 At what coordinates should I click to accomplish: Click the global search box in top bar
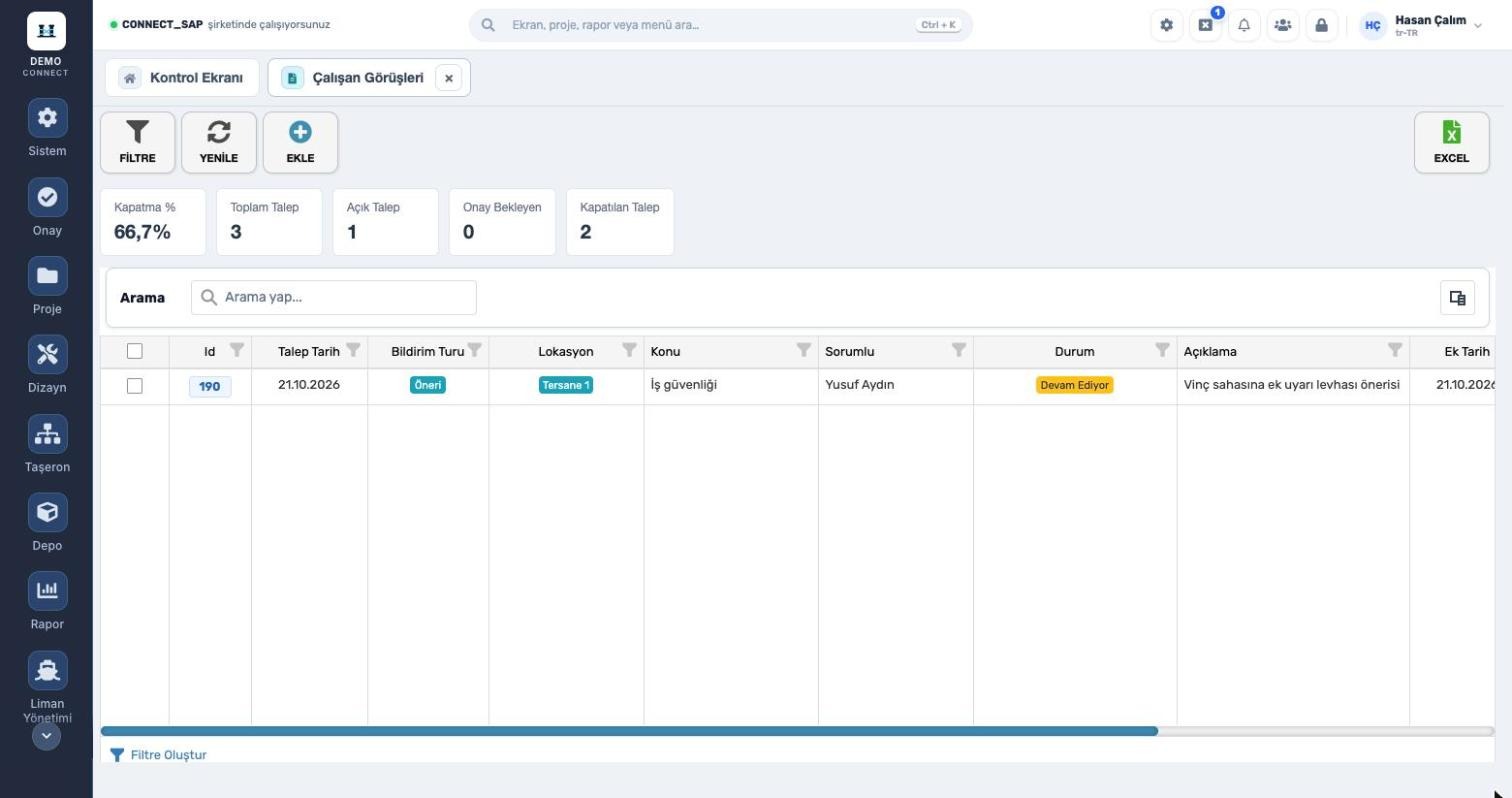pos(720,25)
